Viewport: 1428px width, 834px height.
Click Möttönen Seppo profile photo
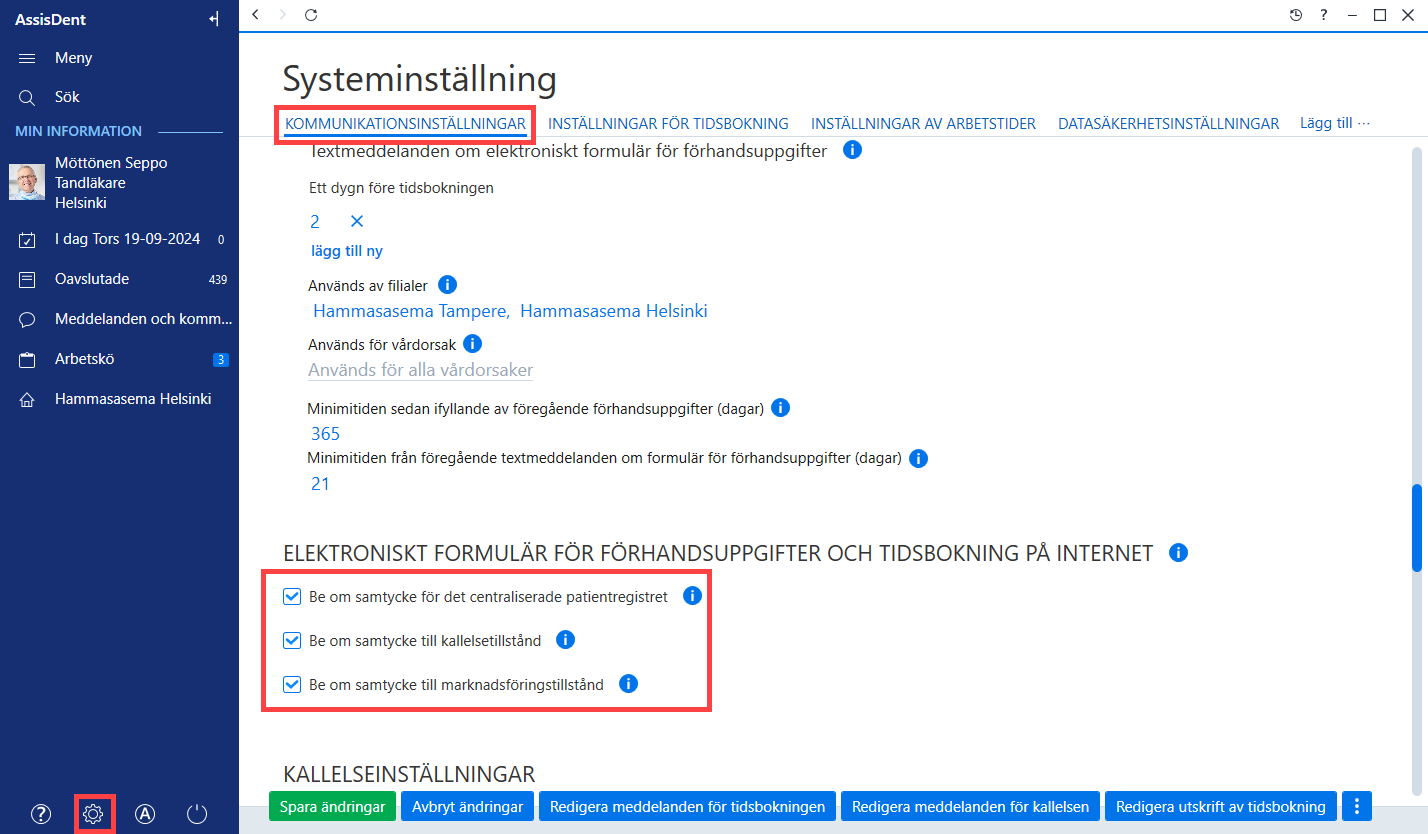(x=27, y=182)
